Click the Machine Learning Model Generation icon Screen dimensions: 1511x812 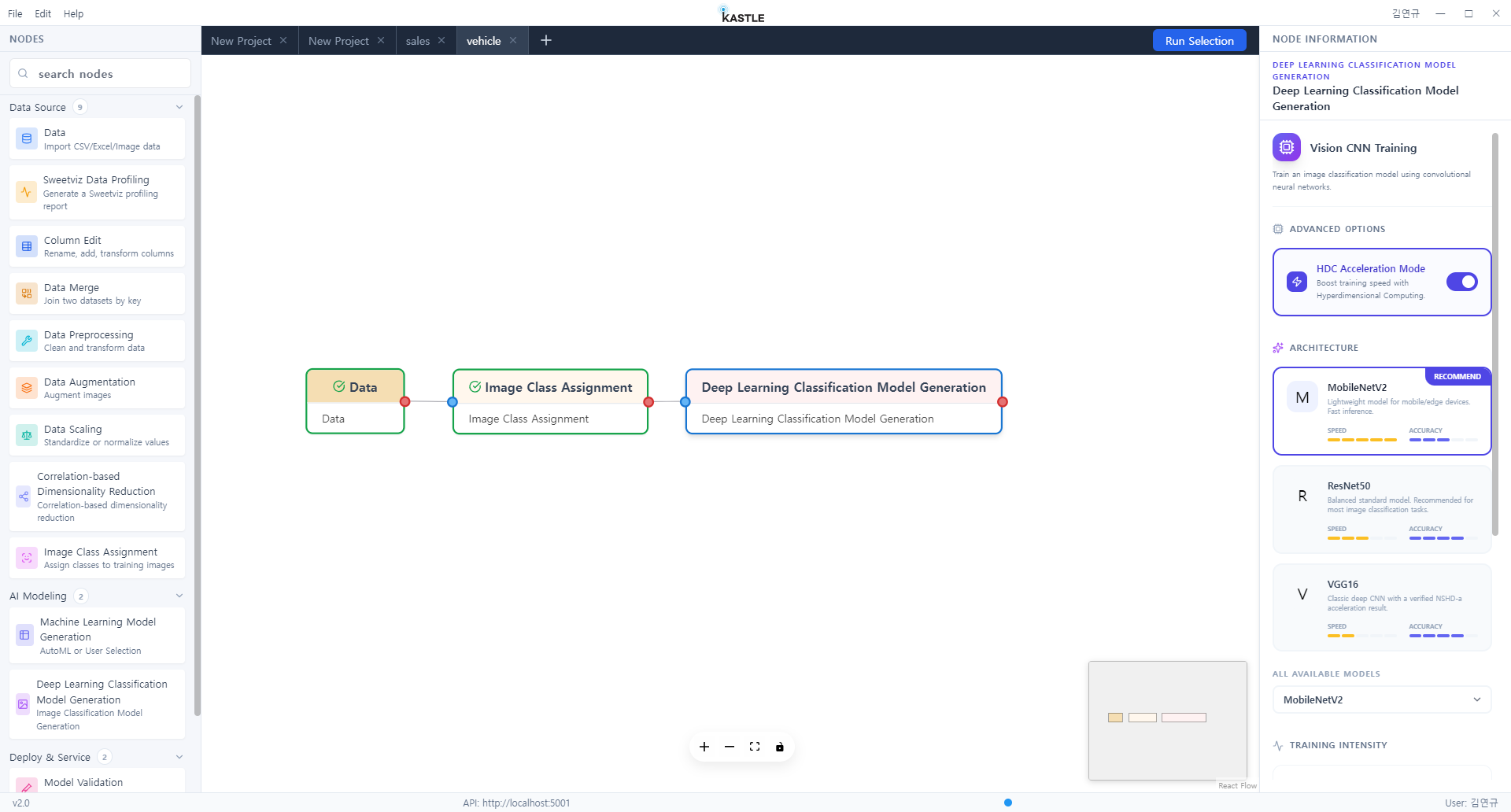pyautogui.click(x=24, y=635)
